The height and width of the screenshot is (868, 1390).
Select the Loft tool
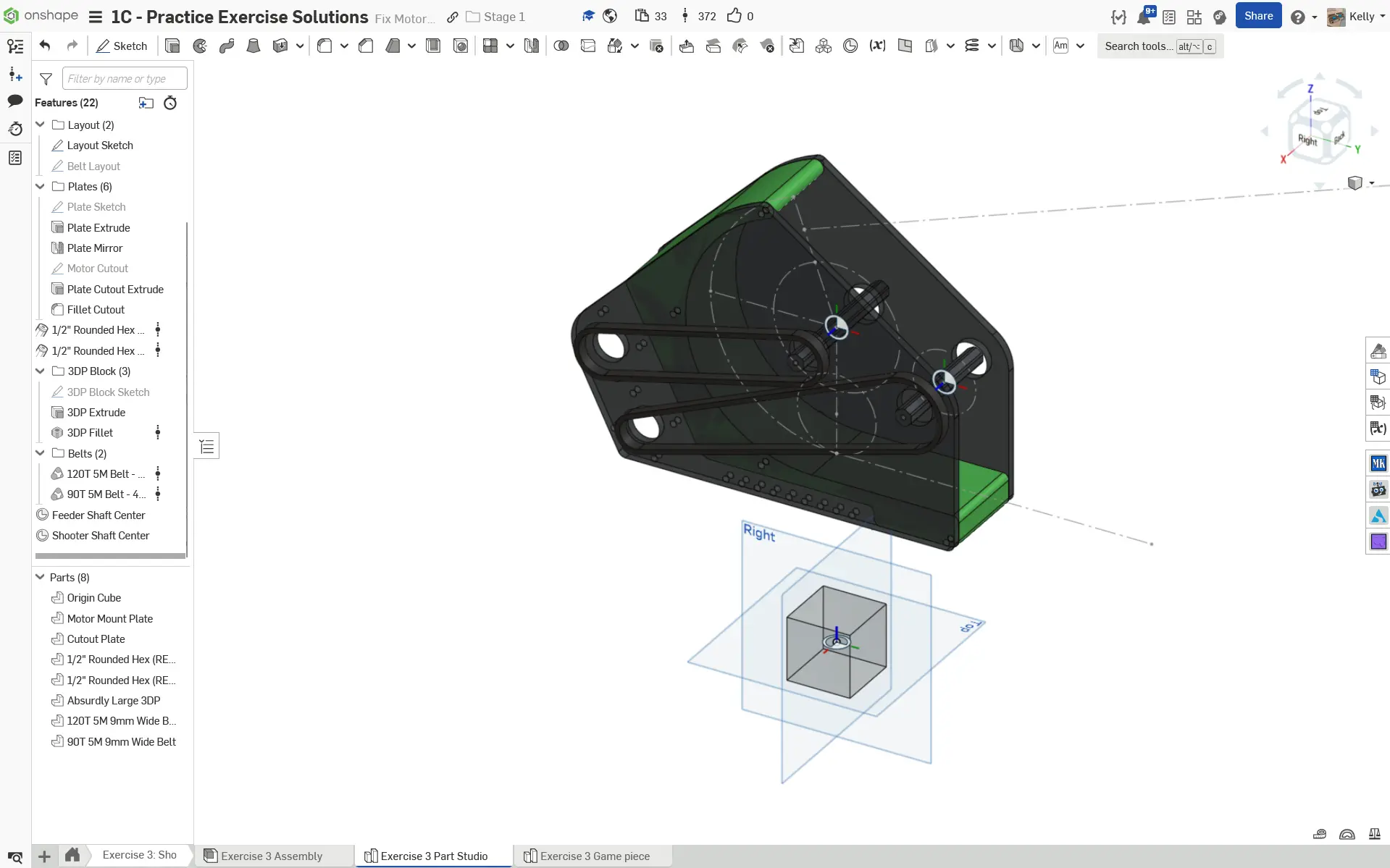tap(254, 46)
